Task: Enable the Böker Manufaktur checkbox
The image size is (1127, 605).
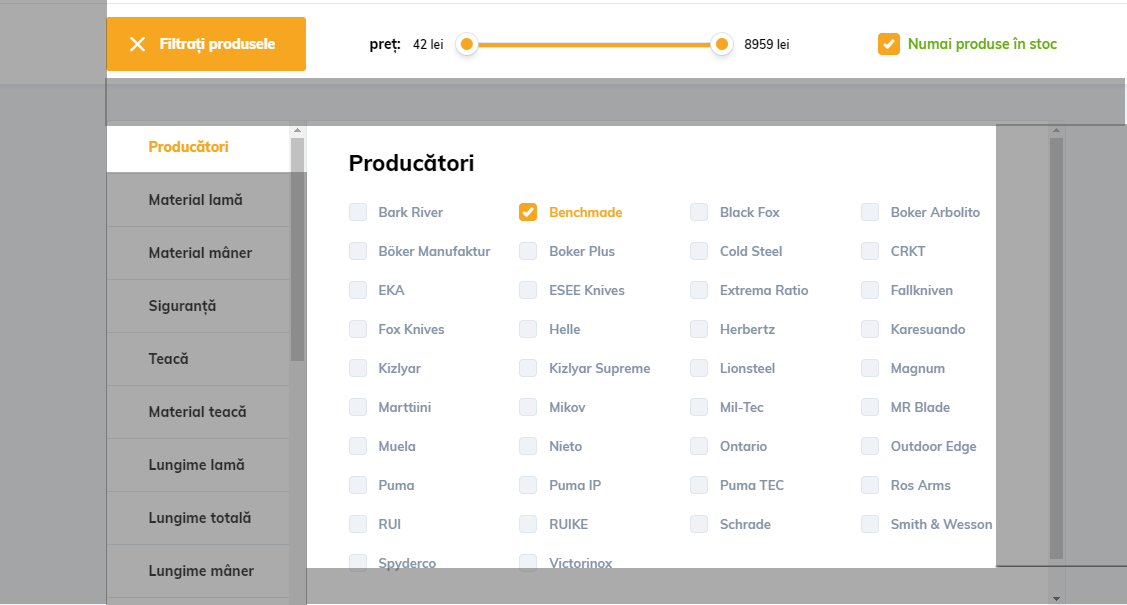Action: 358,251
